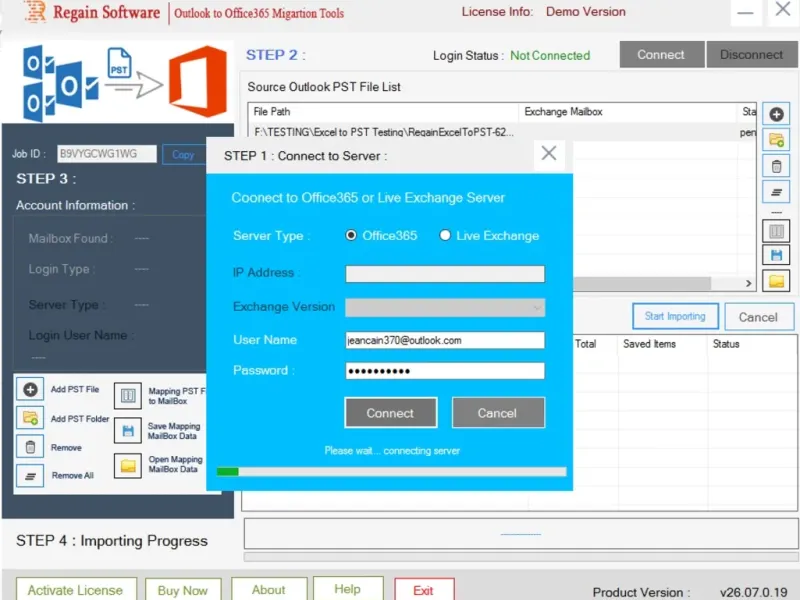Click the Remove All lines icon in right toolbar

[776, 192]
